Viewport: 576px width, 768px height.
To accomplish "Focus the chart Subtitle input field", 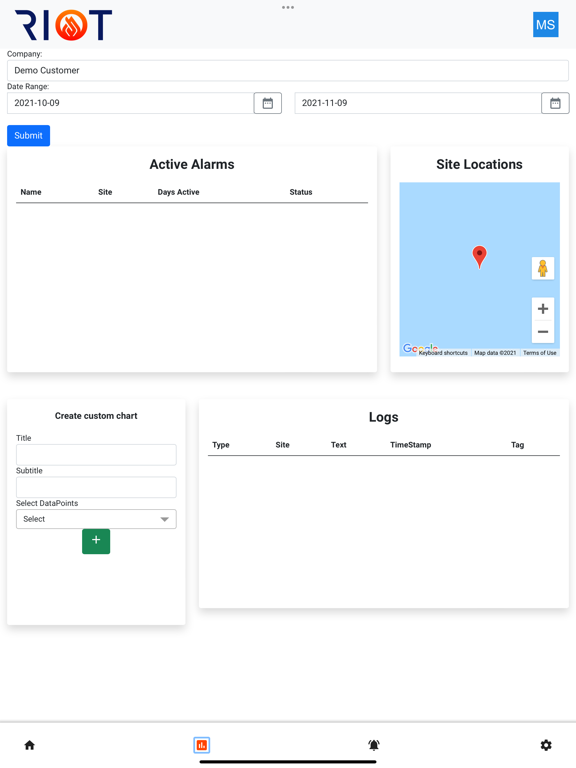I will coord(96,487).
